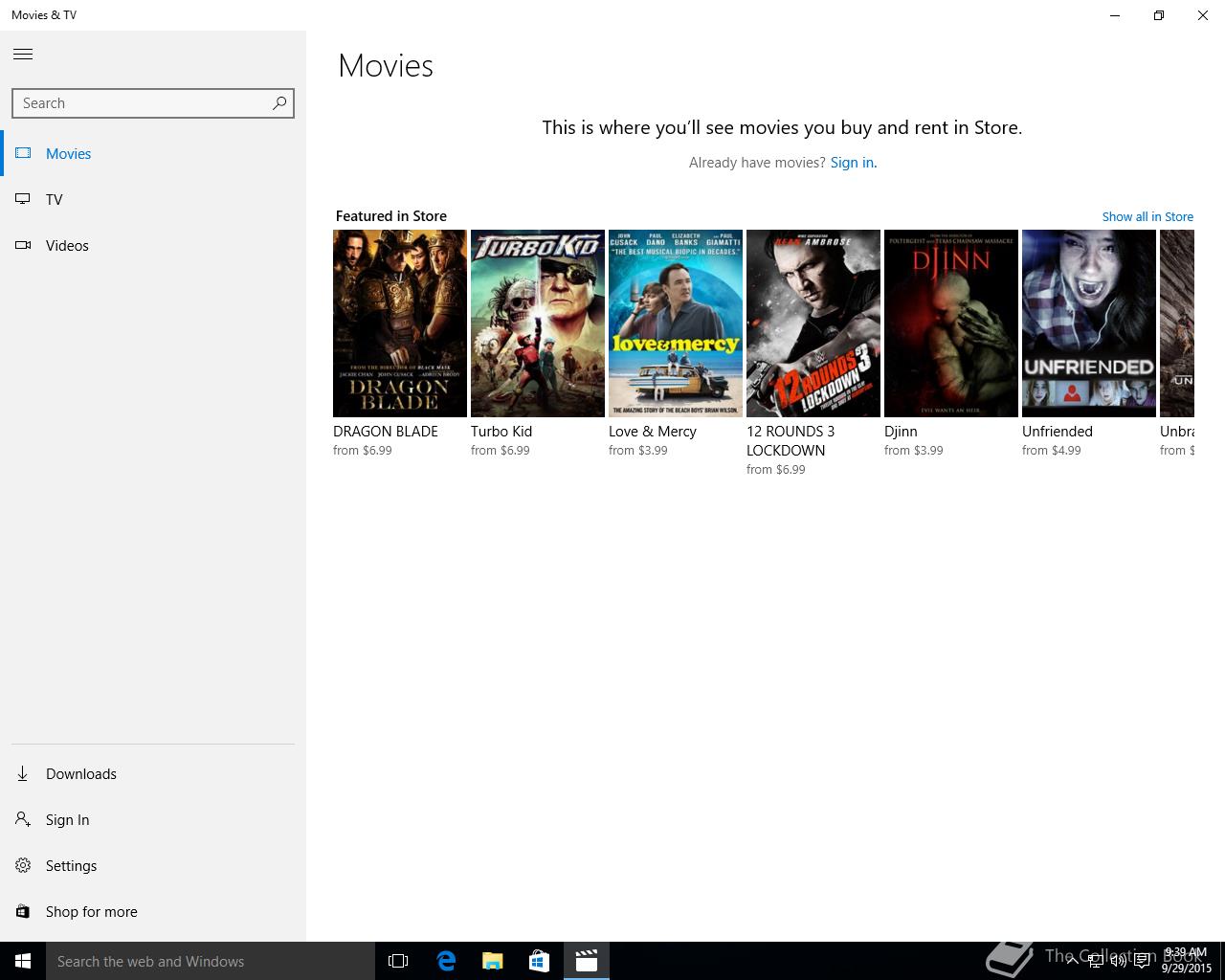The width and height of the screenshot is (1225, 980).
Task: Open the Love & Mercy poster
Action: (676, 323)
